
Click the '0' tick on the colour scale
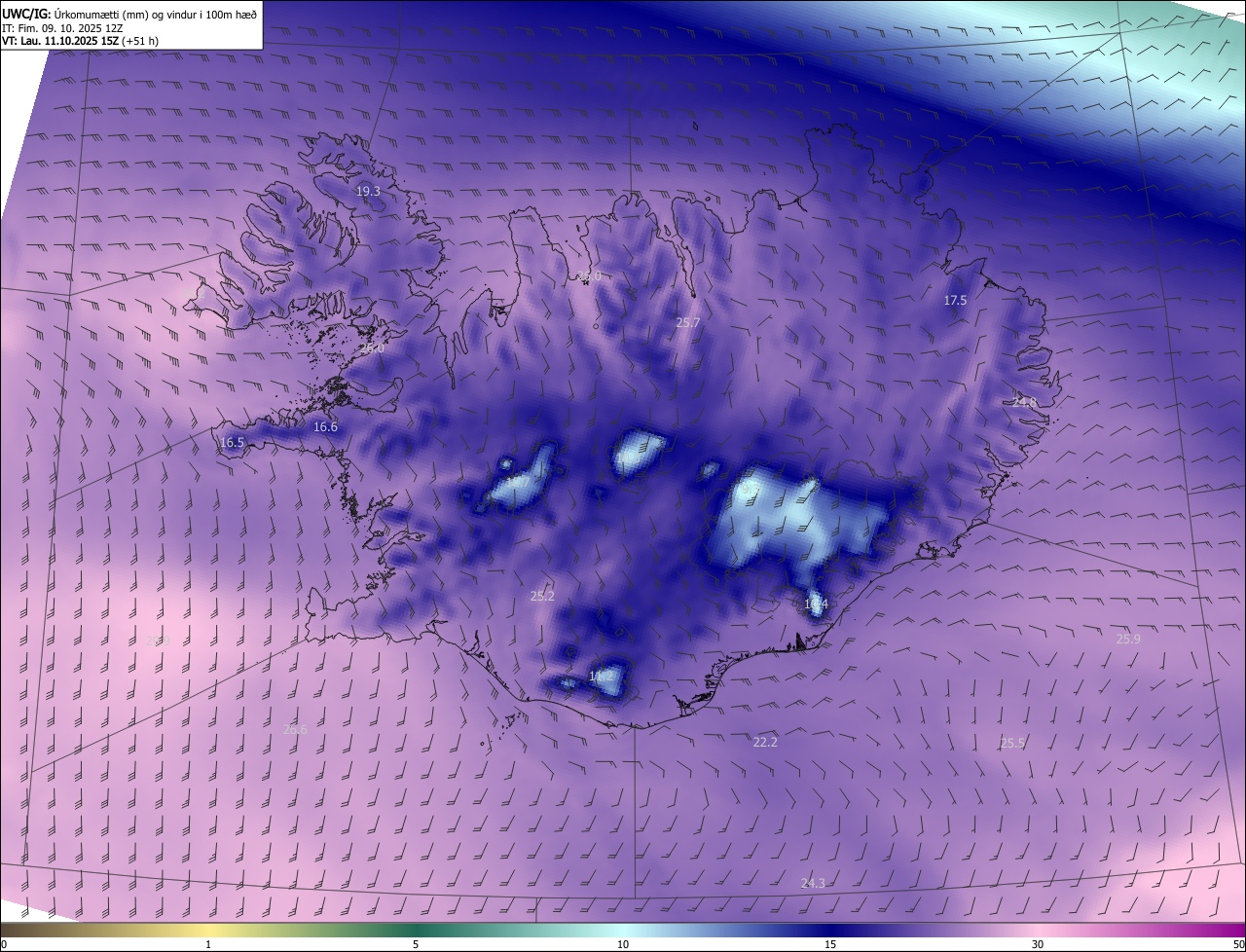pyautogui.click(x=4, y=944)
